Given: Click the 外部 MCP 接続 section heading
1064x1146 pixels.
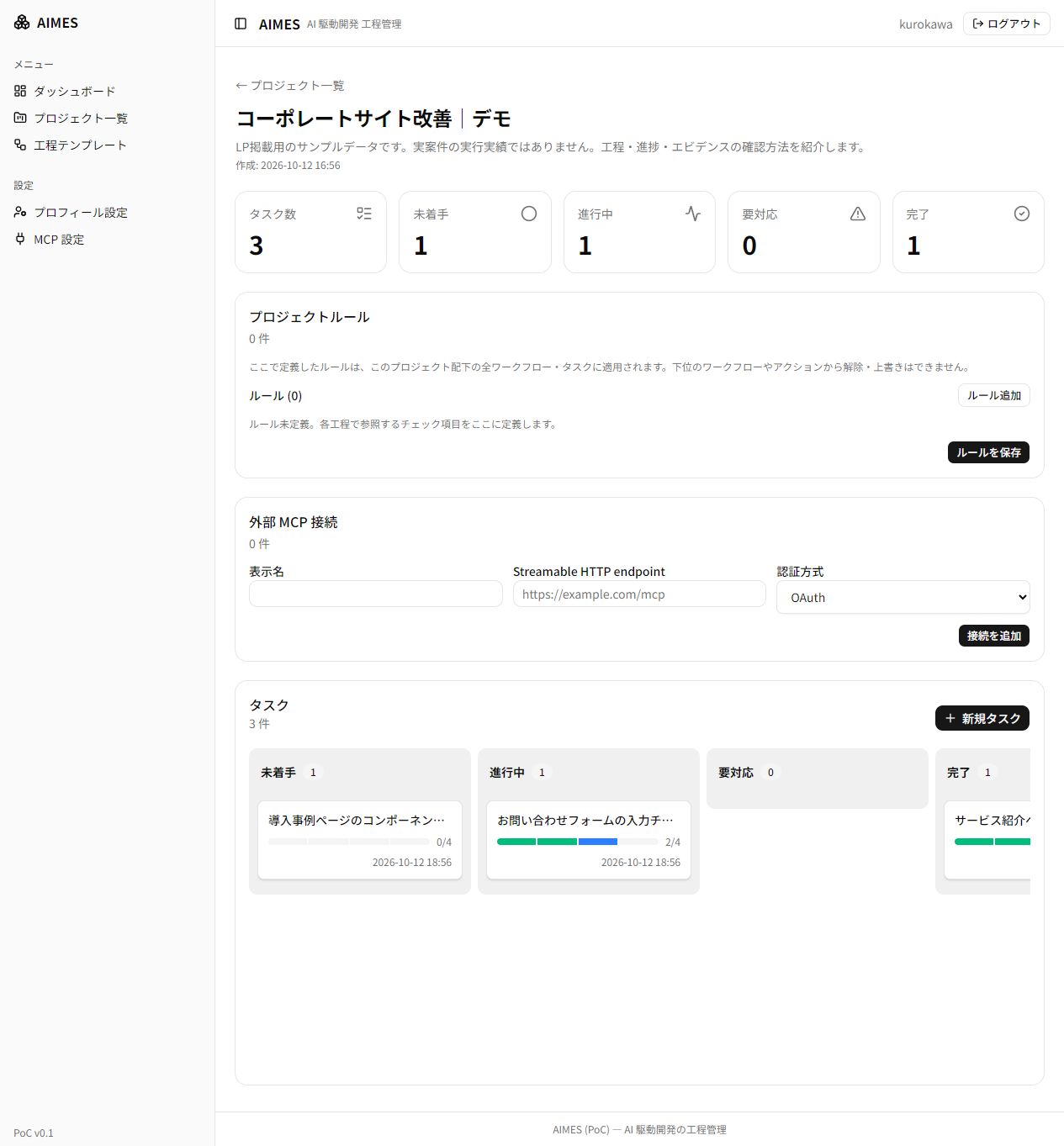Looking at the screenshot, I should (294, 522).
